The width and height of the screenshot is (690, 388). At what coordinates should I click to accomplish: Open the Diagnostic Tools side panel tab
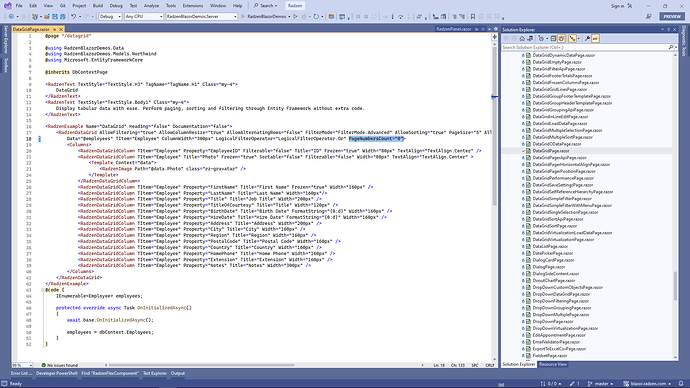tap(684, 41)
